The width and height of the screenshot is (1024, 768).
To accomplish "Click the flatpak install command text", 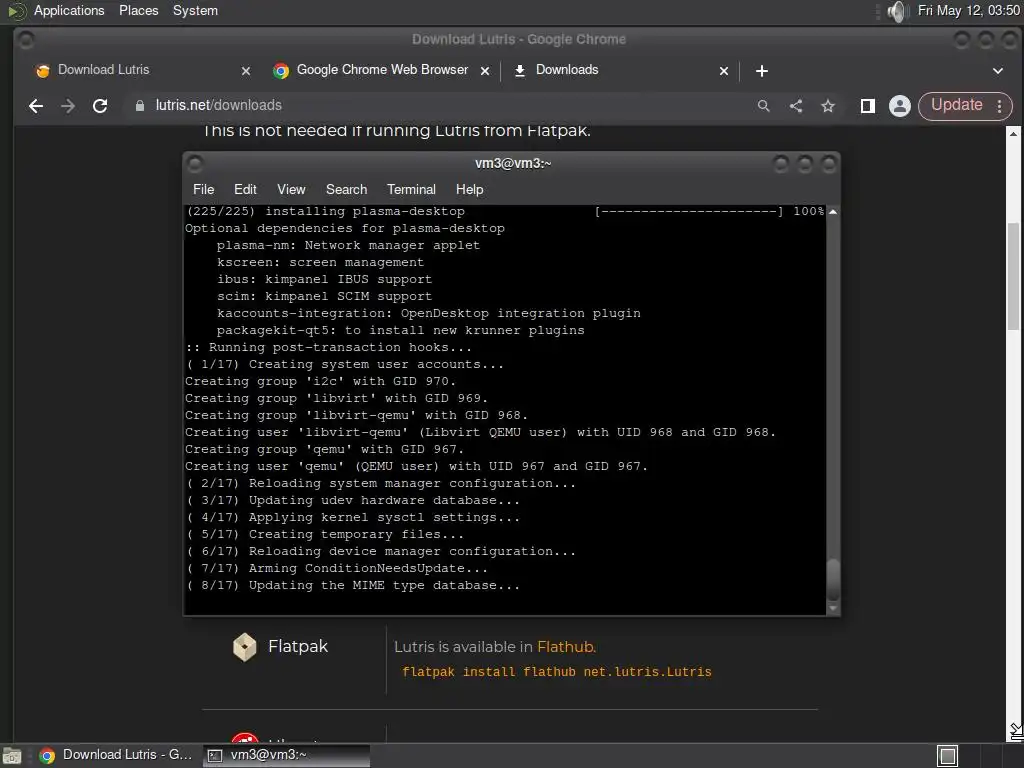I will pyautogui.click(x=556, y=671).
